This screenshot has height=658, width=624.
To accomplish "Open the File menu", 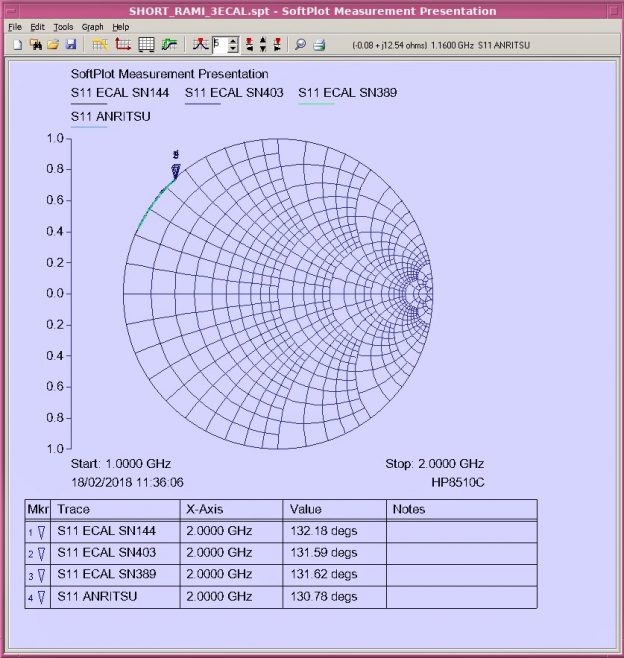I will pyautogui.click(x=15, y=27).
